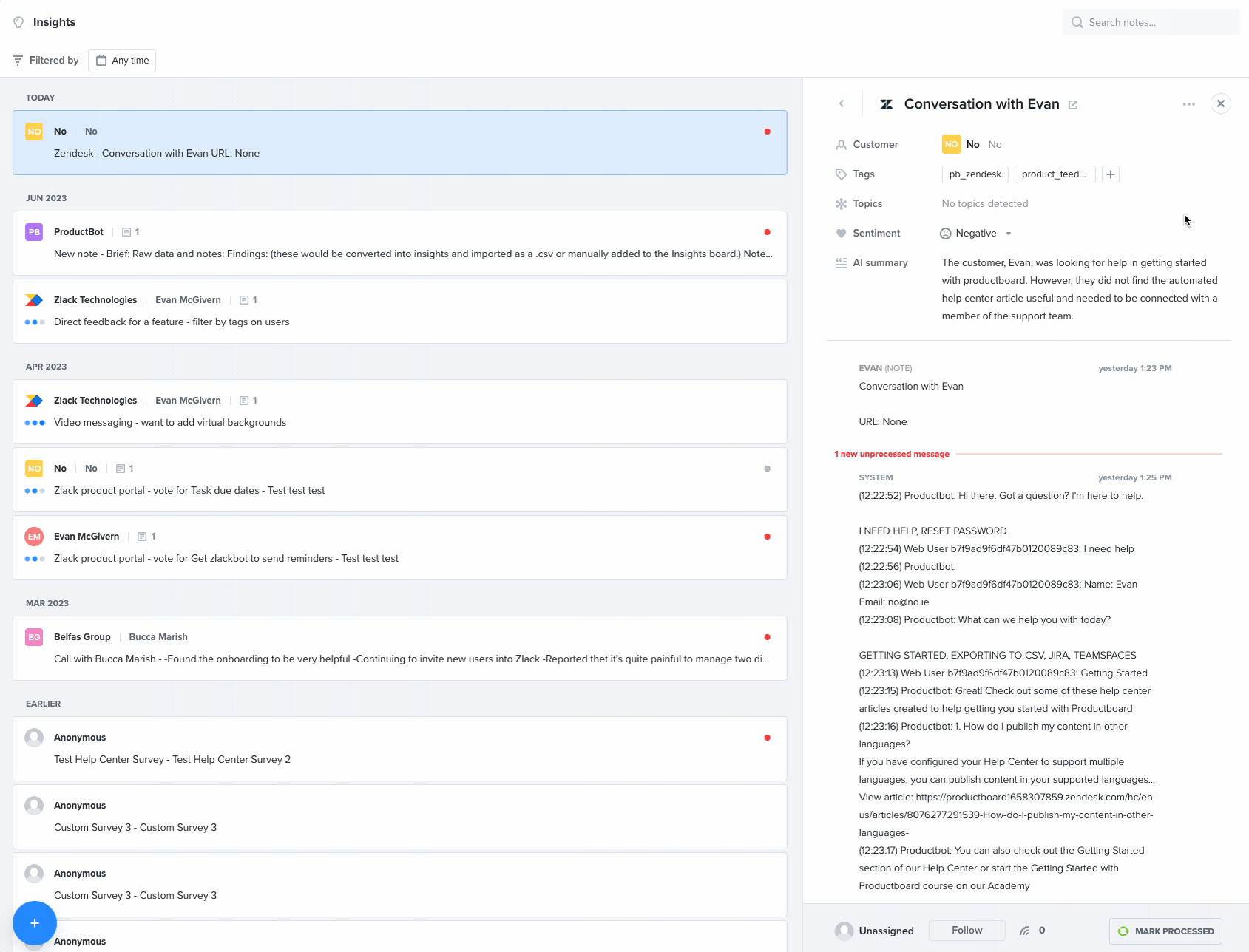1249x952 pixels.
Task: Click the Unassigned owner selector
Action: [x=875, y=931]
